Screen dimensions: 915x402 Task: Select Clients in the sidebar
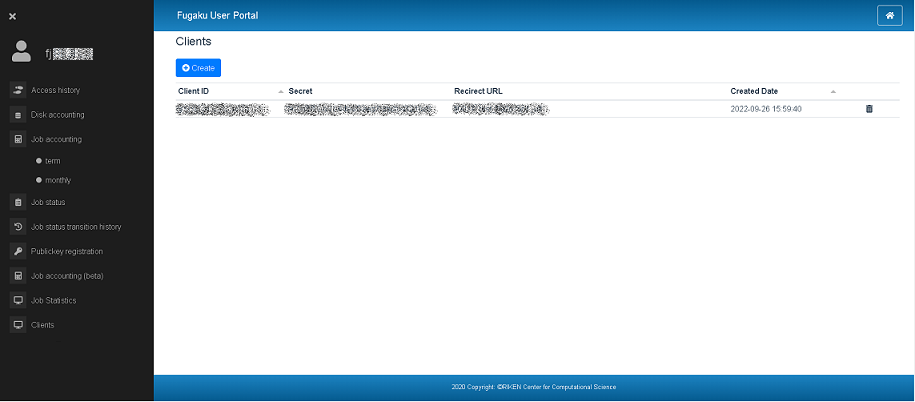tap(43, 325)
